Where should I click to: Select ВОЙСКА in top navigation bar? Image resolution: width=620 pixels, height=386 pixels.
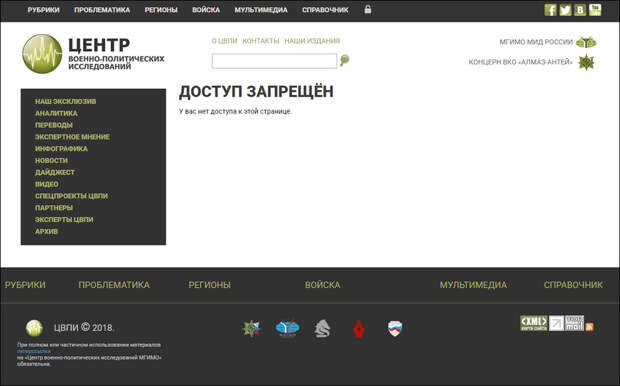point(206,10)
